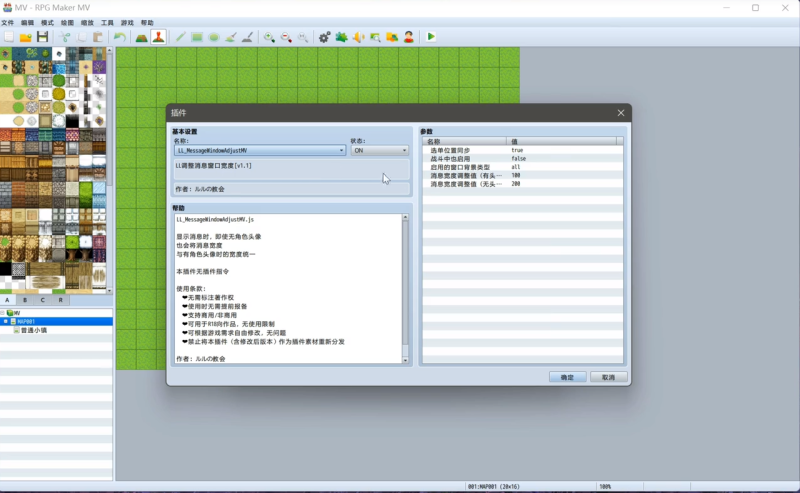Click inside the 帮助 help text area
Image resolution: width=800 pixels, height=493 pixels.
click(289, 289)
